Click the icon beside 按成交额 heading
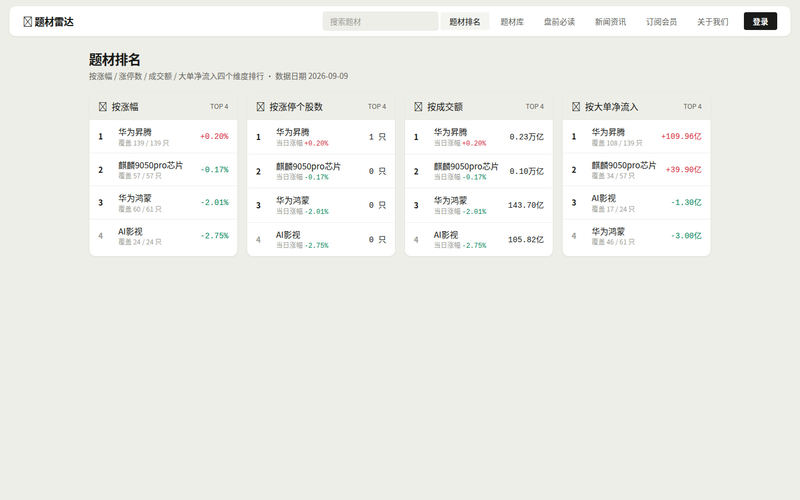Viewport: 800px width, 500px height. [418, 107]
